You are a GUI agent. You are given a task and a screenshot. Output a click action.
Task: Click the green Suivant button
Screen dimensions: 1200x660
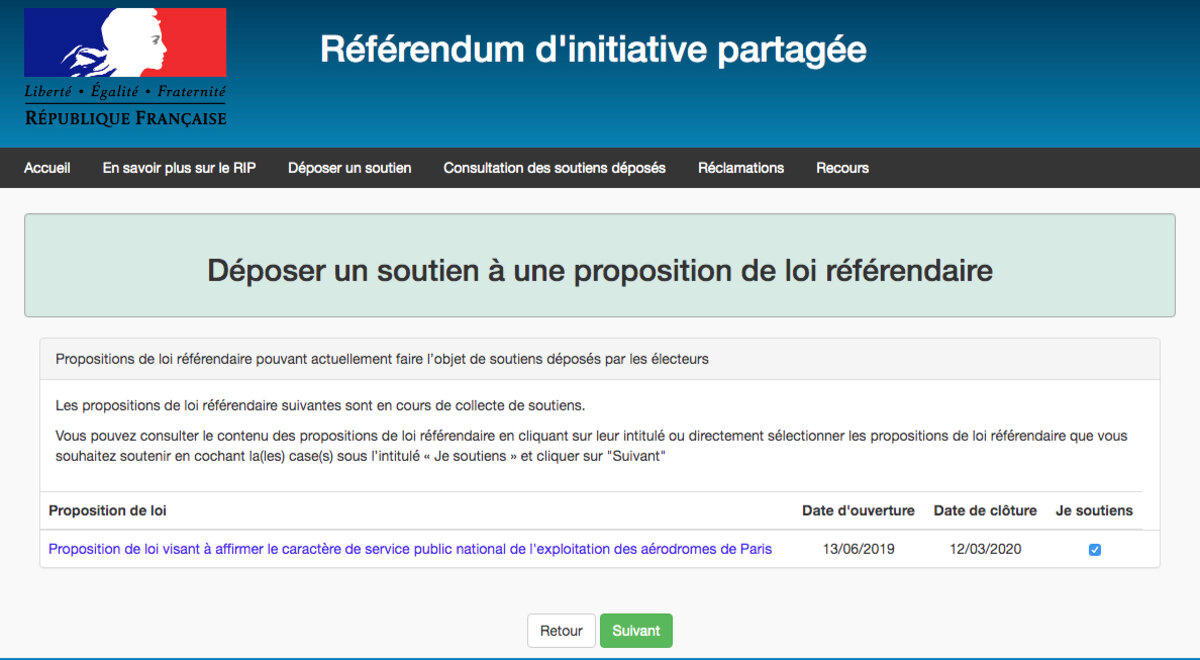click(x=636, y=631)
